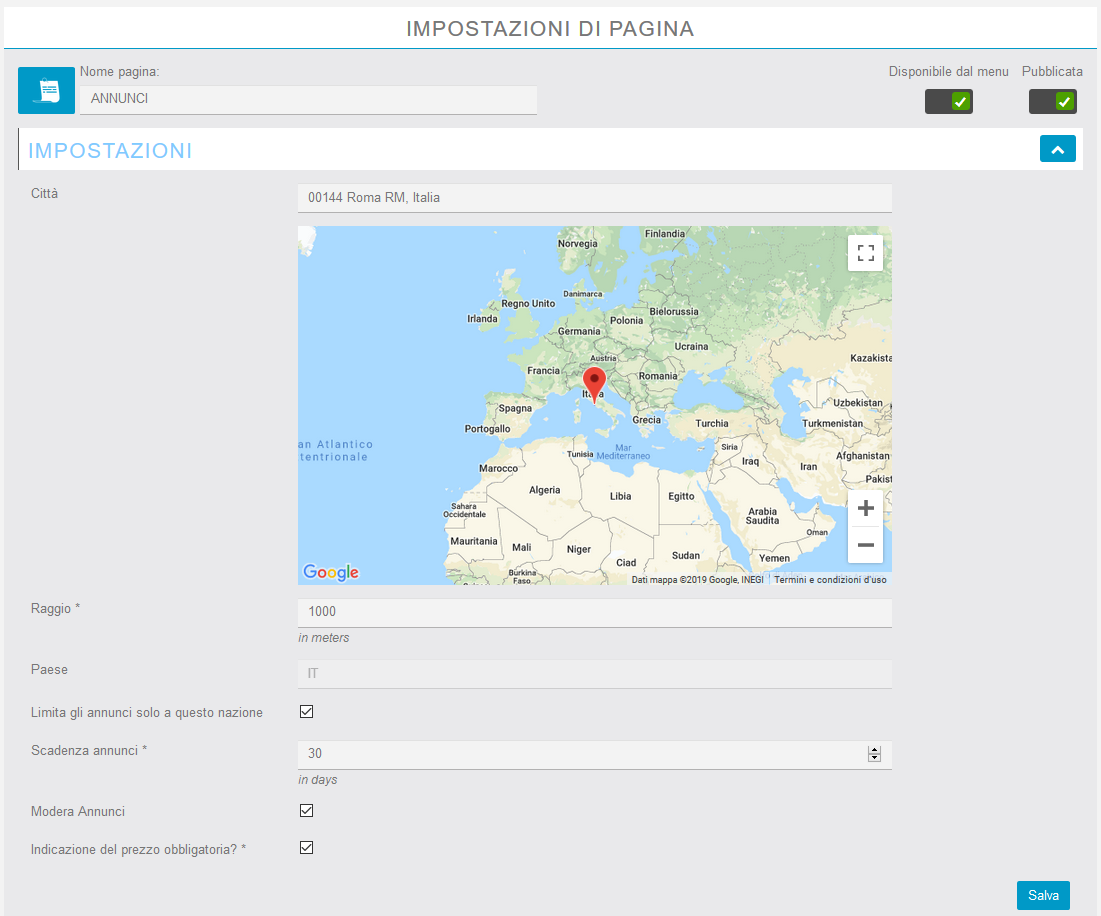Click the Raggio input field
Viewport: 1101px width, 916px height.
click(595, 613)
